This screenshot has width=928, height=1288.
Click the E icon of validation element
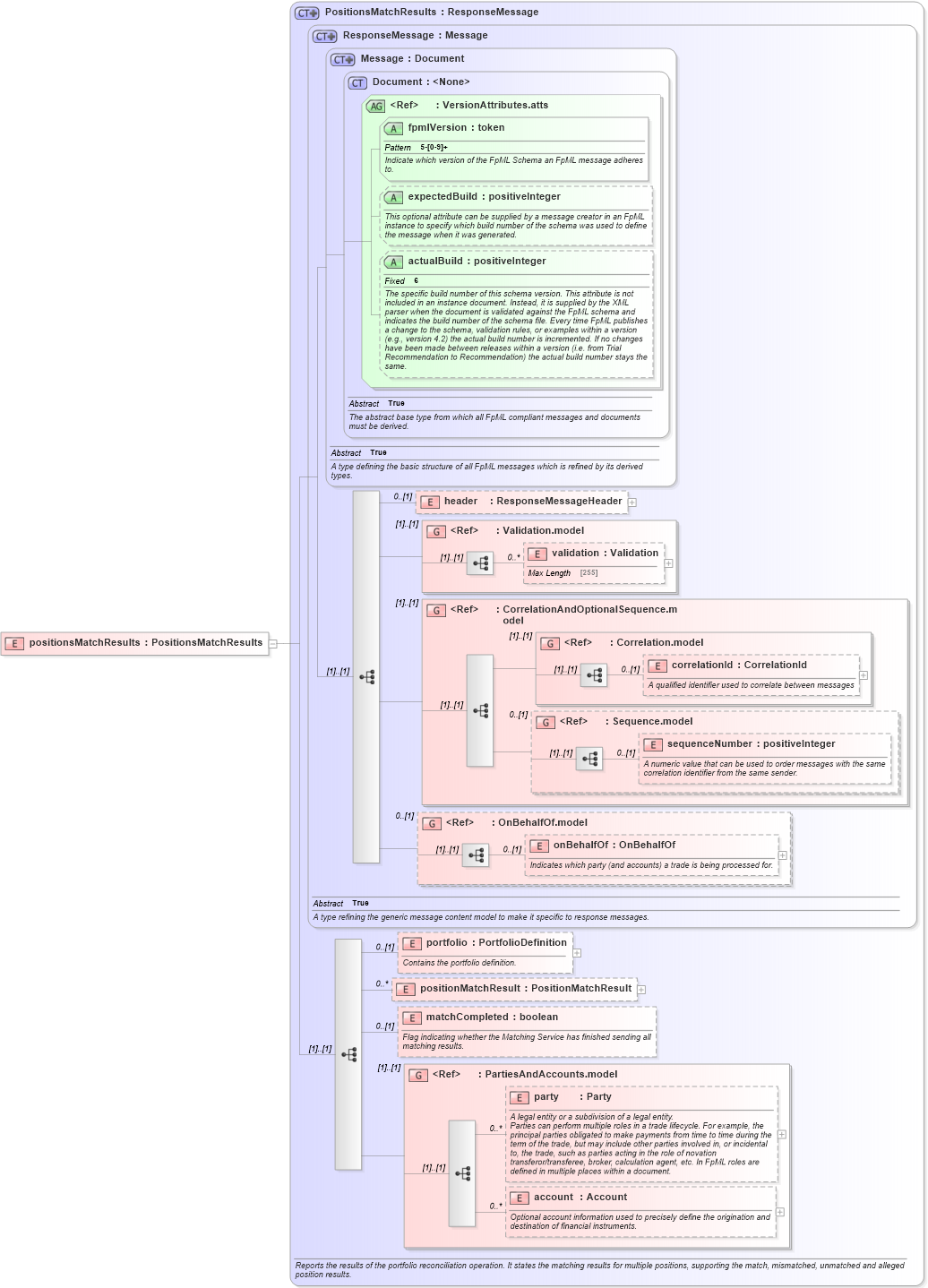coord(537,554)
